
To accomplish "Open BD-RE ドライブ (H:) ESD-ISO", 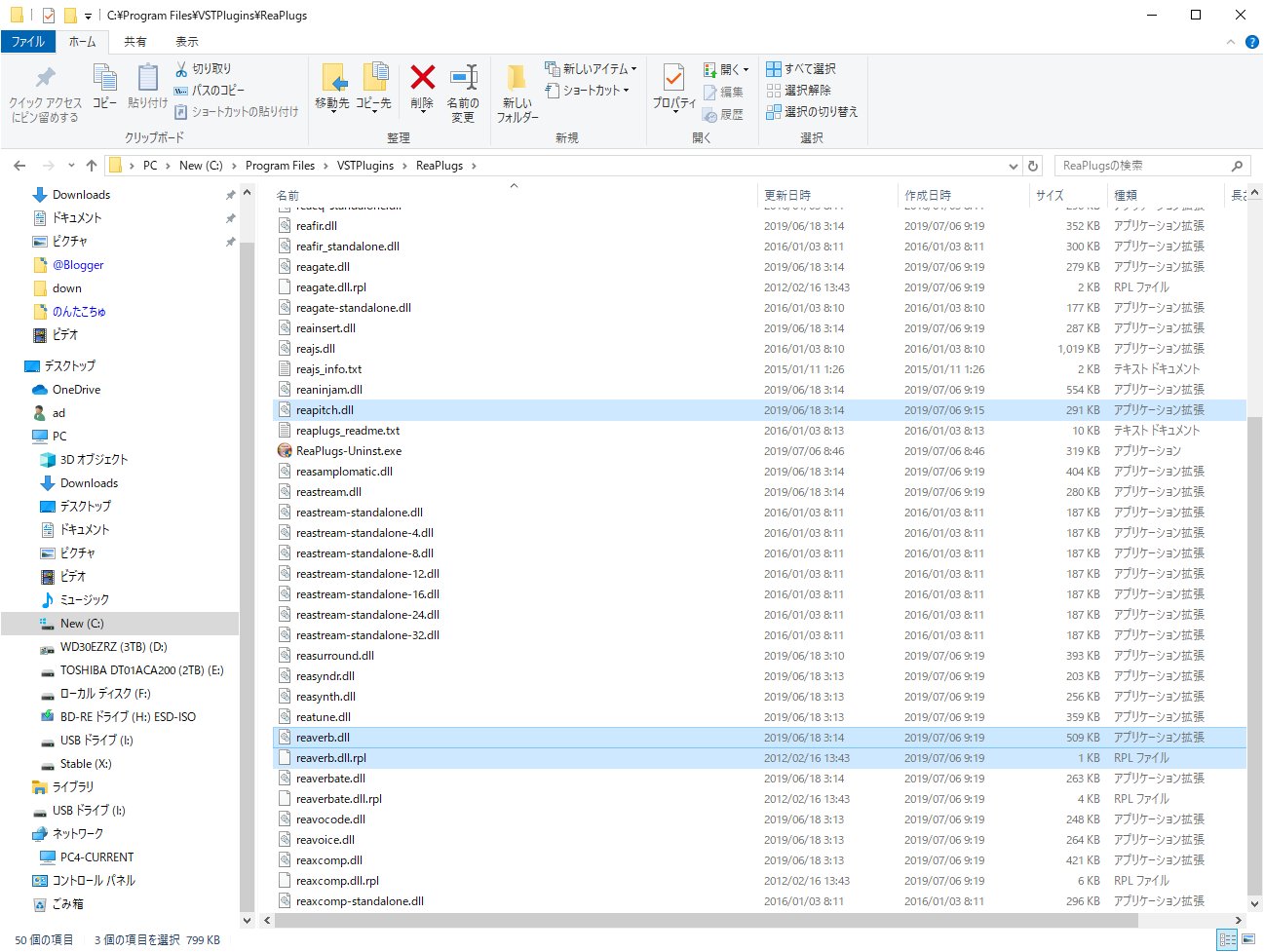I will [128, 717].
